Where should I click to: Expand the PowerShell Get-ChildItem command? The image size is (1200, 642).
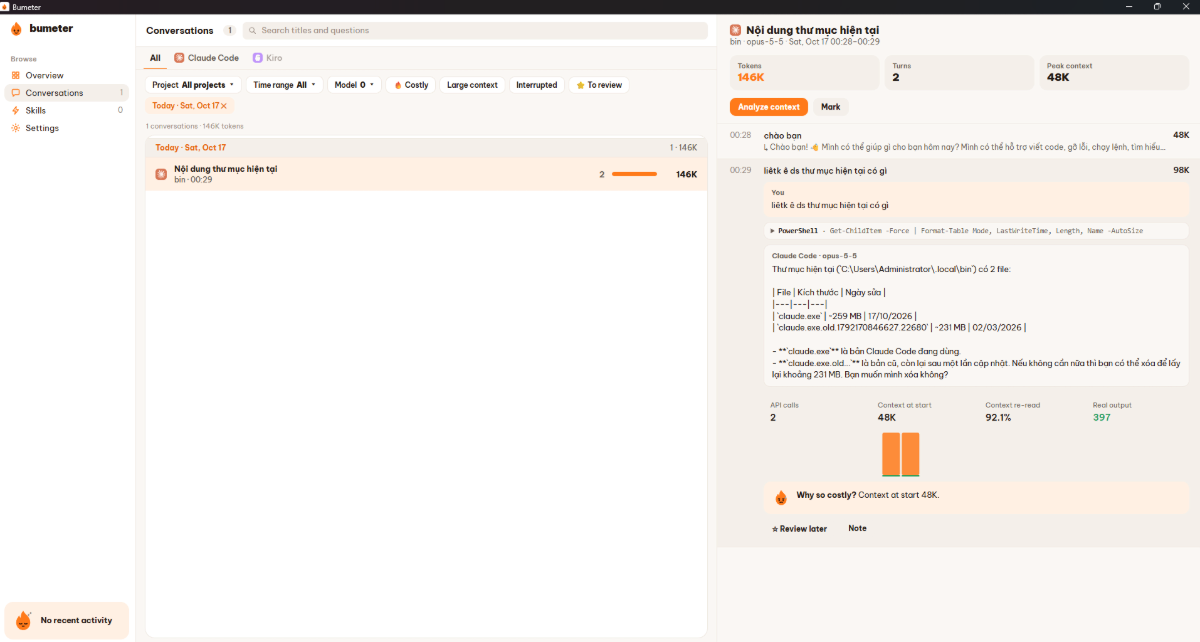tap(976, 230)
